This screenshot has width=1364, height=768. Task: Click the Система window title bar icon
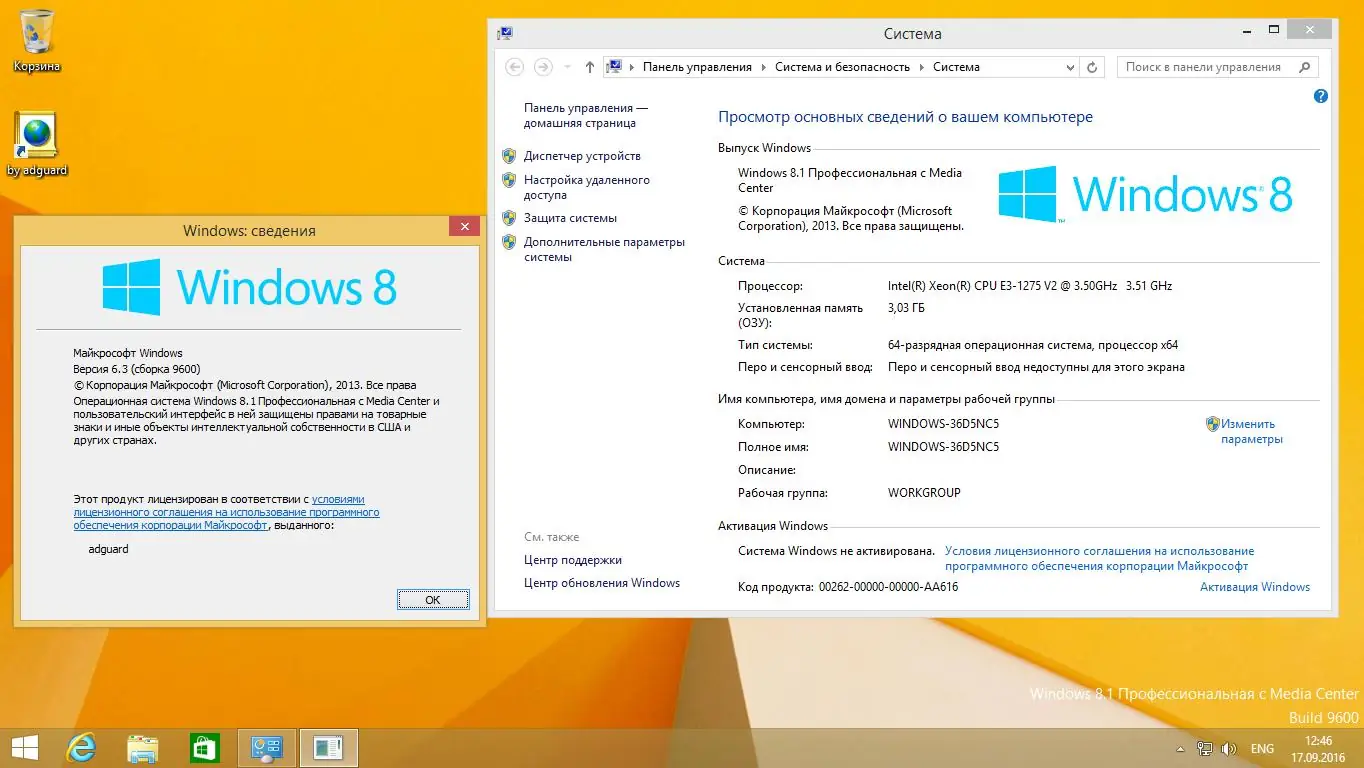[505, 33]
